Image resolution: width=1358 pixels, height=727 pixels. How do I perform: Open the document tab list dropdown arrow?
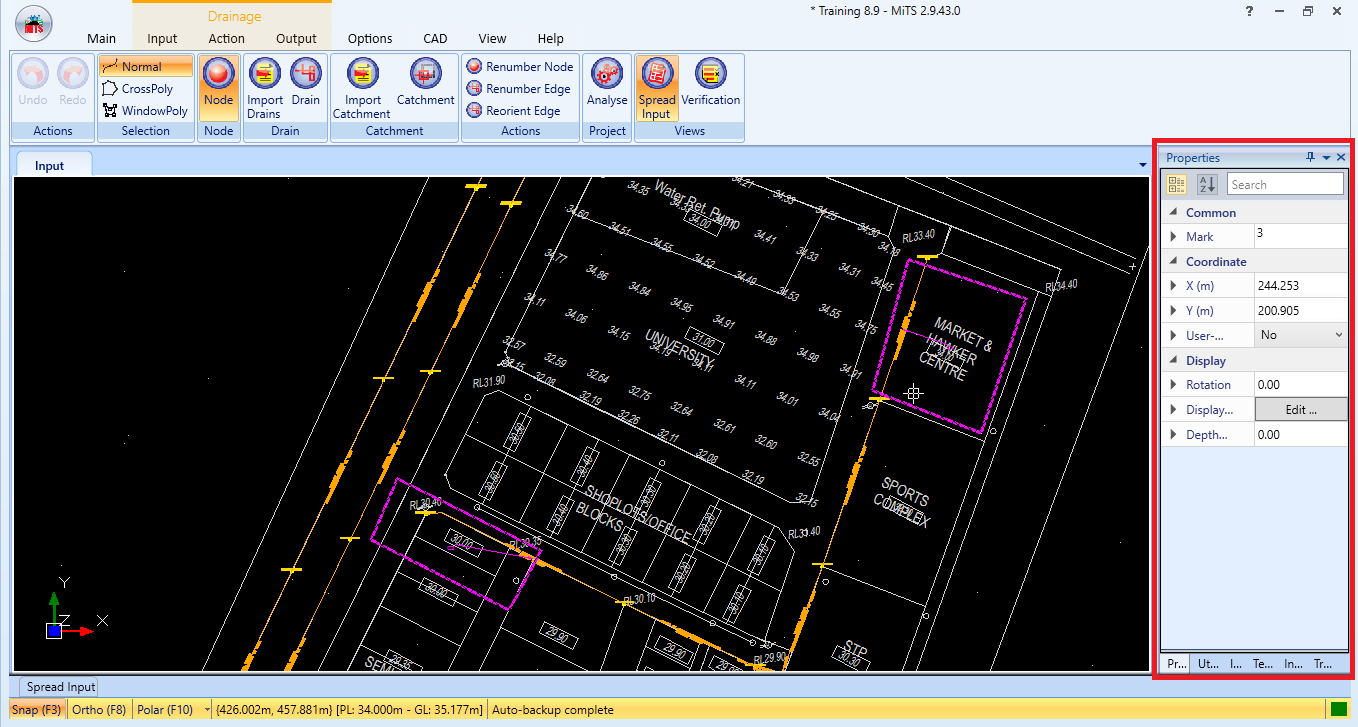[1142, 165]
